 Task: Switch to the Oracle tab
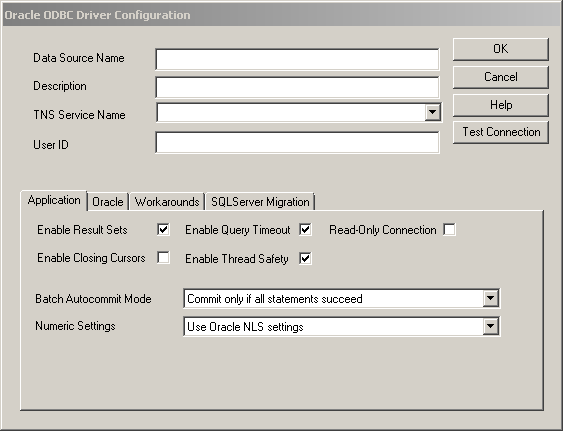click(x=108, y=201)
